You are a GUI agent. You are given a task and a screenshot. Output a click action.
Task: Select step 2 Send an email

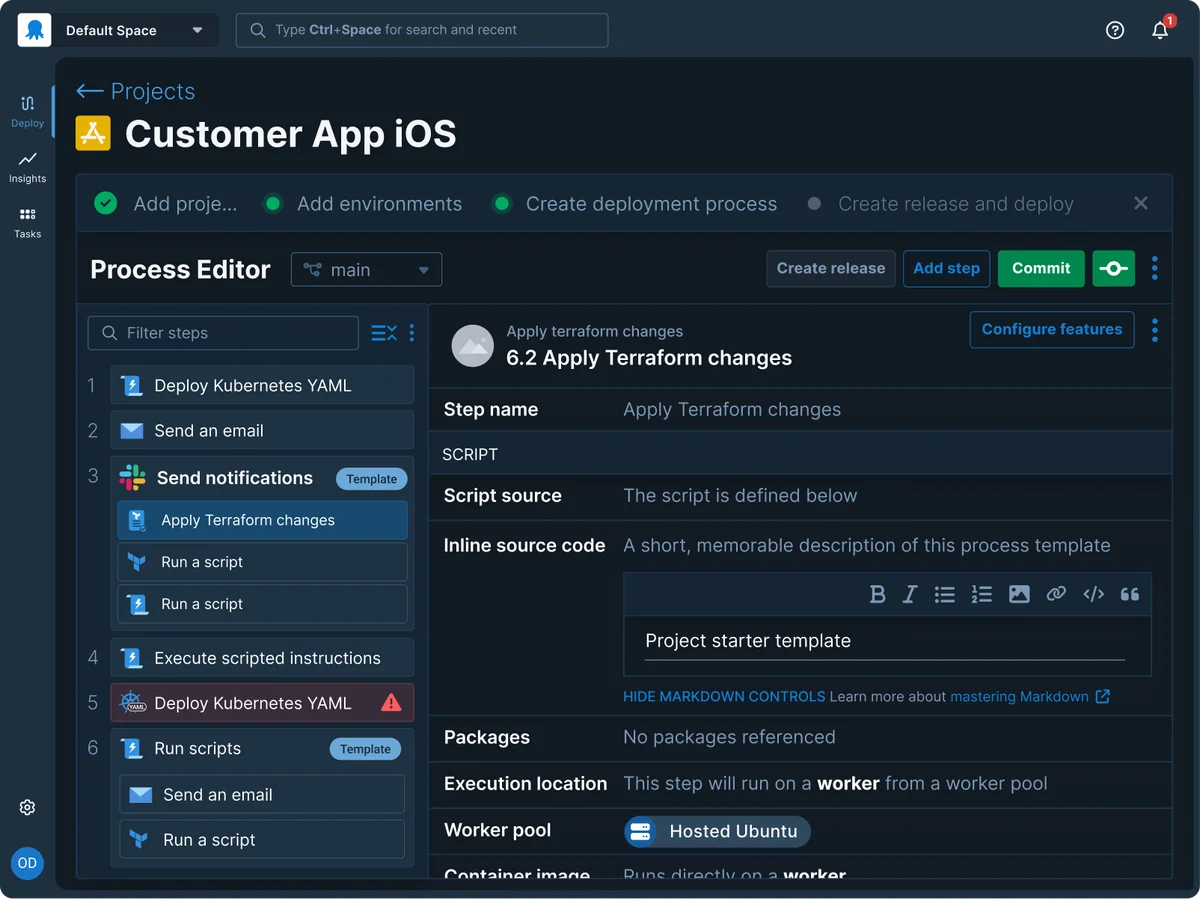pos(262,431)
